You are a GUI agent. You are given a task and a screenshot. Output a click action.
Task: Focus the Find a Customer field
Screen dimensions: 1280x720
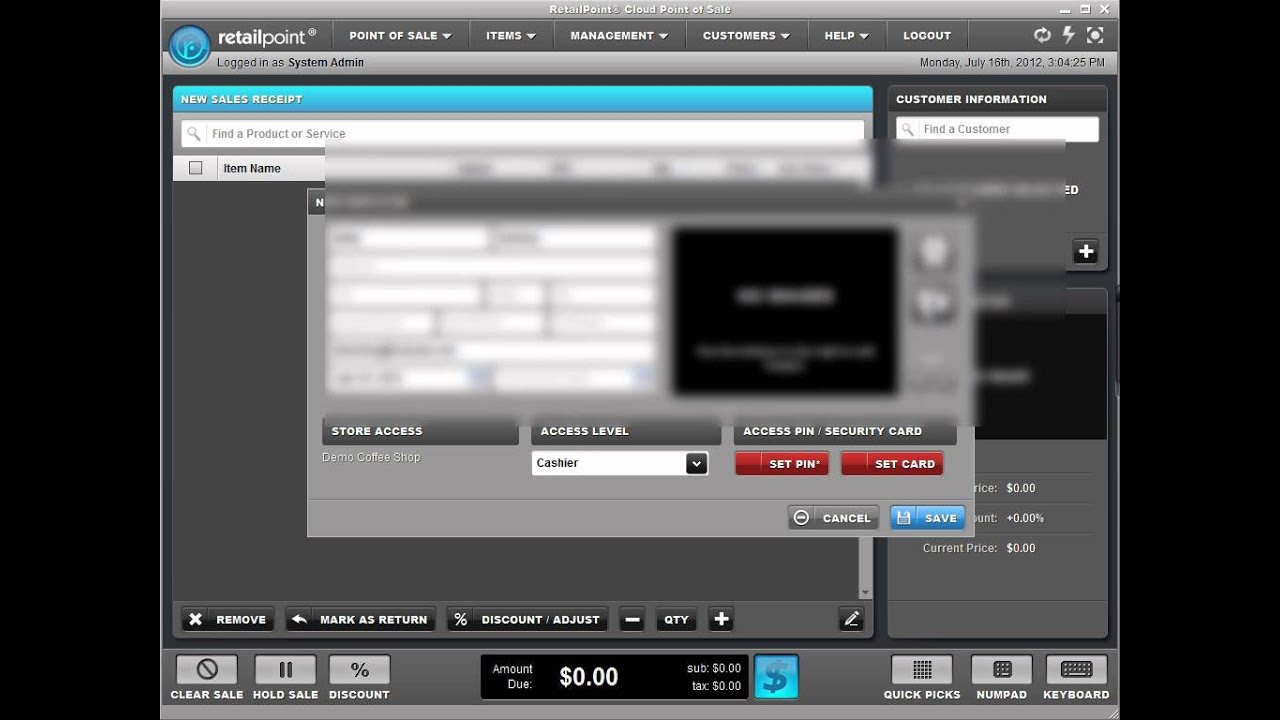(997, 129)
